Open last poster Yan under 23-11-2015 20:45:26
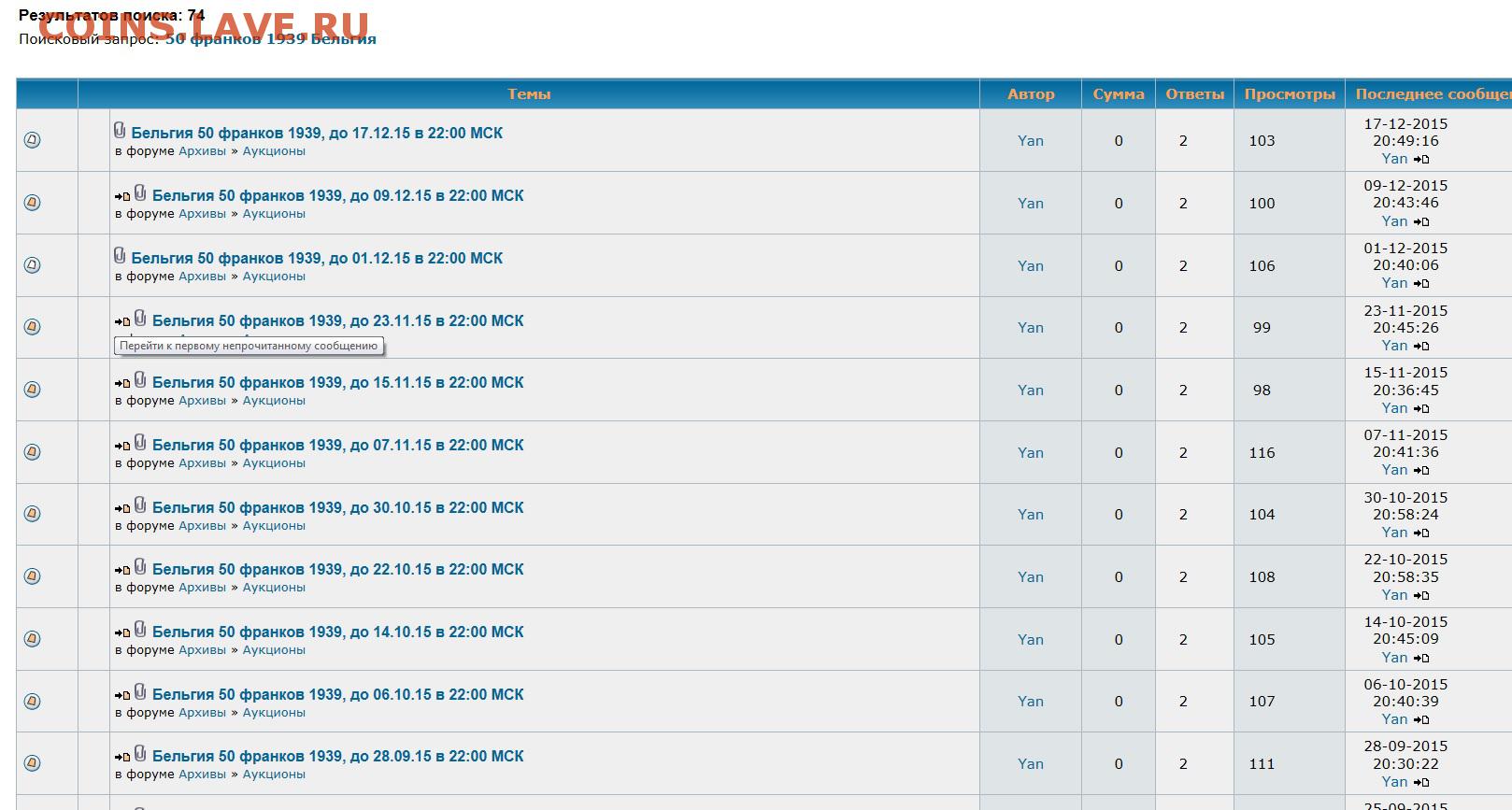 click(x=1394, y=346)
